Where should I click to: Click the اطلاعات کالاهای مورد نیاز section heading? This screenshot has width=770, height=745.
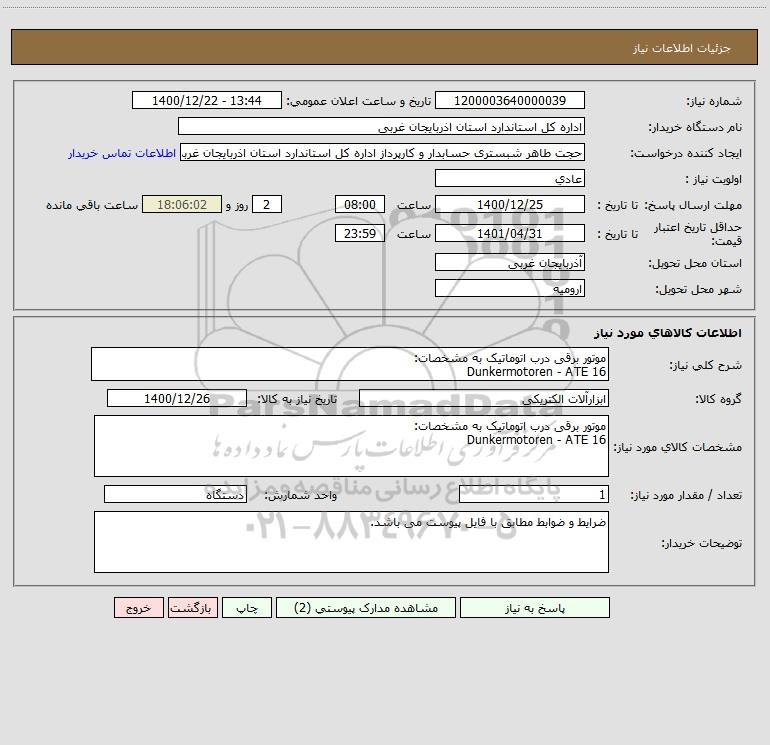click(x=668, y=333)
